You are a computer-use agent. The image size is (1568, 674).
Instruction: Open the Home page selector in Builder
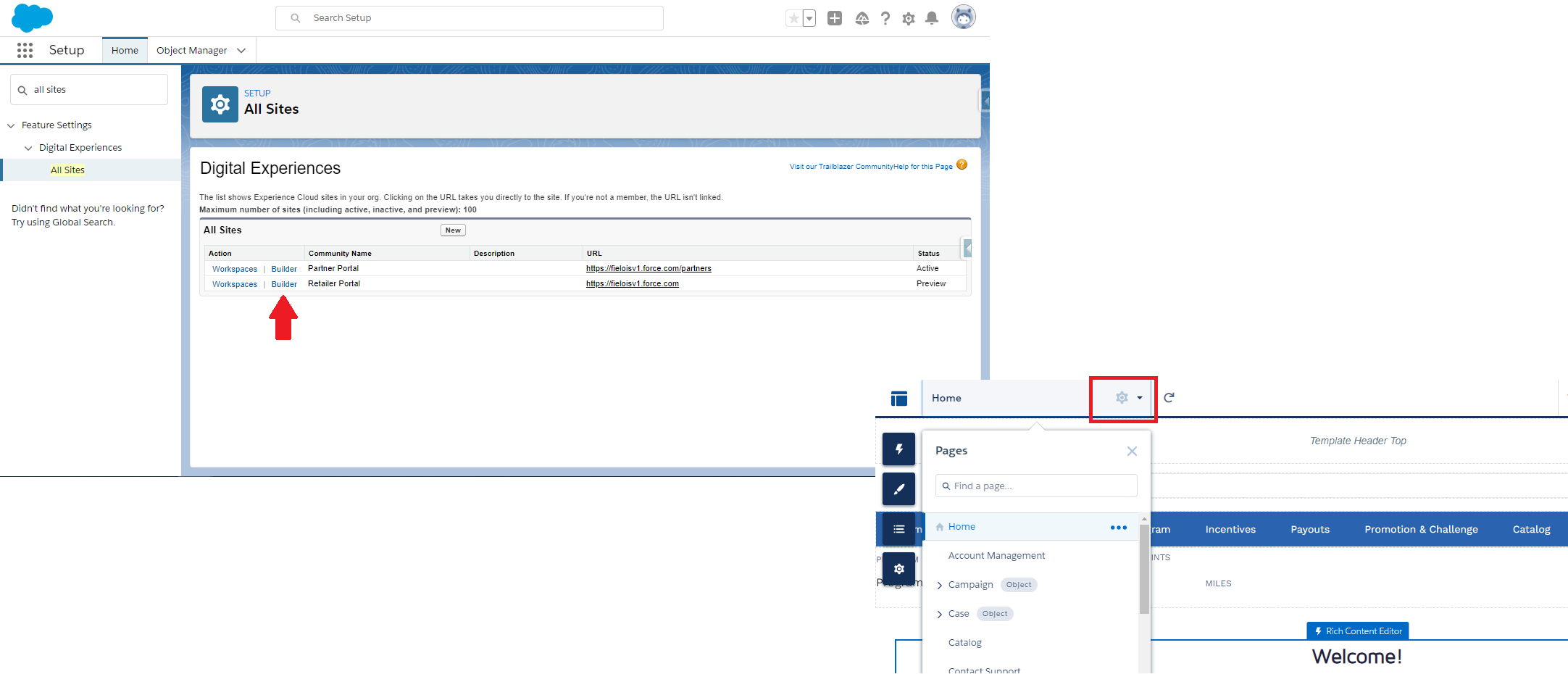1006,398
